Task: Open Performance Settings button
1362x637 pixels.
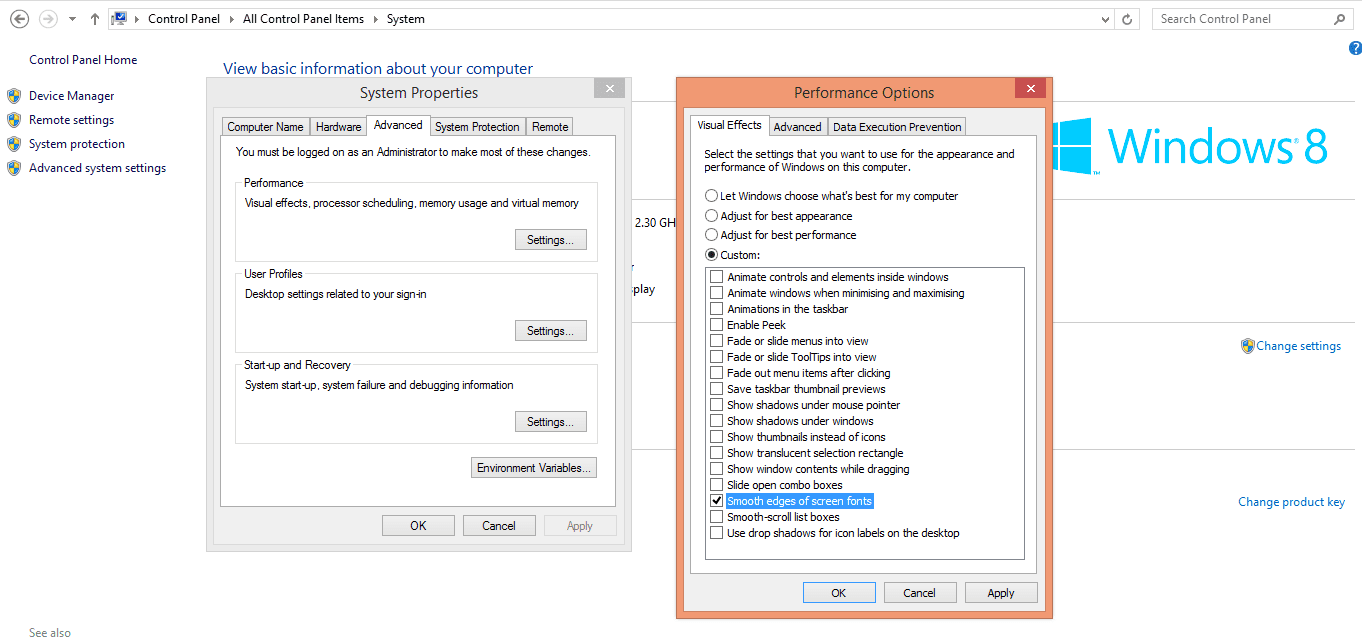Action: coord(550,240)
